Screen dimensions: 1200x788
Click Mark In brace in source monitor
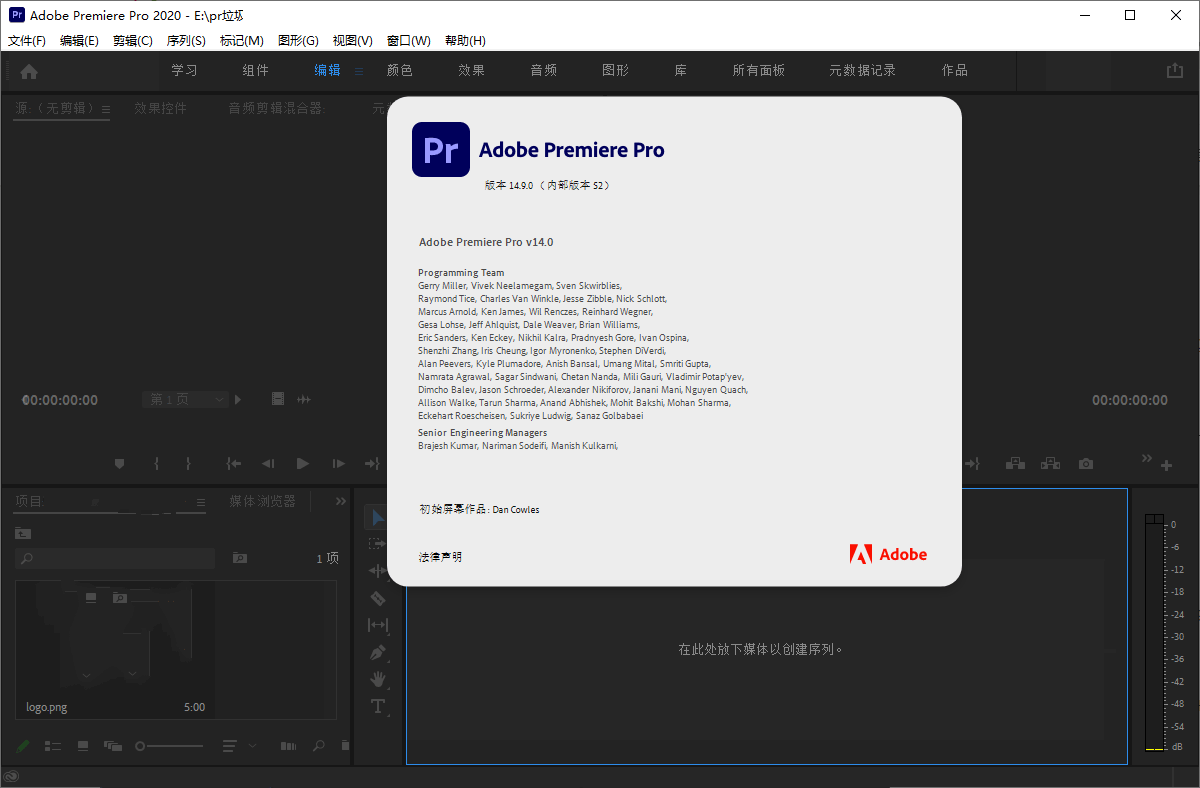(156, 464)
